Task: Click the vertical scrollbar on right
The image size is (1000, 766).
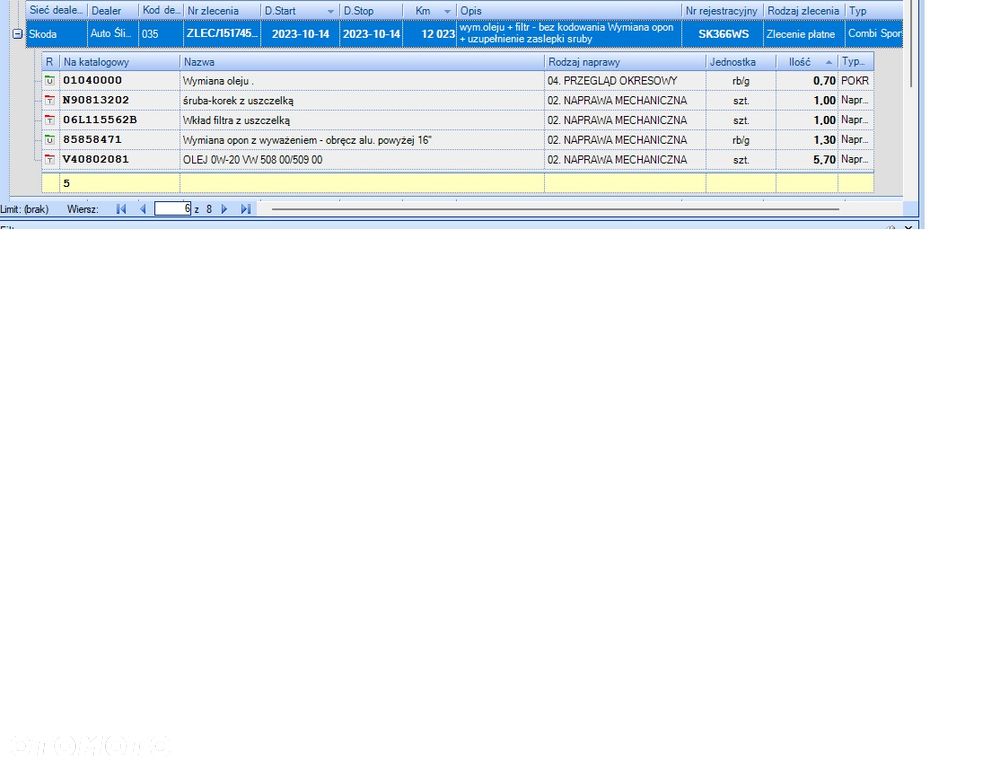Action: click(x=911, y=44)
